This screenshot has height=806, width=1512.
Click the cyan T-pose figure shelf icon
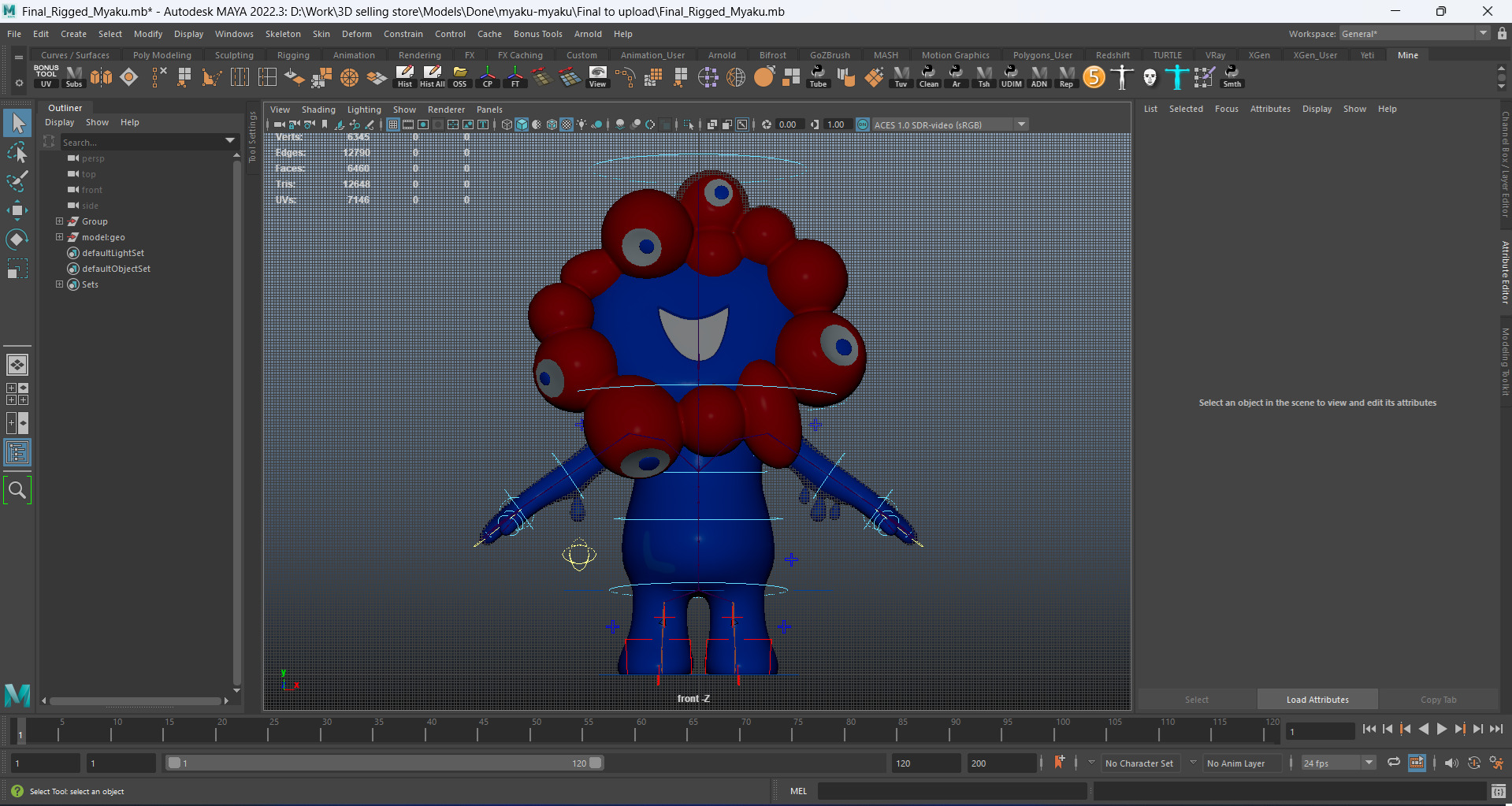click(x=1176, y=76)
